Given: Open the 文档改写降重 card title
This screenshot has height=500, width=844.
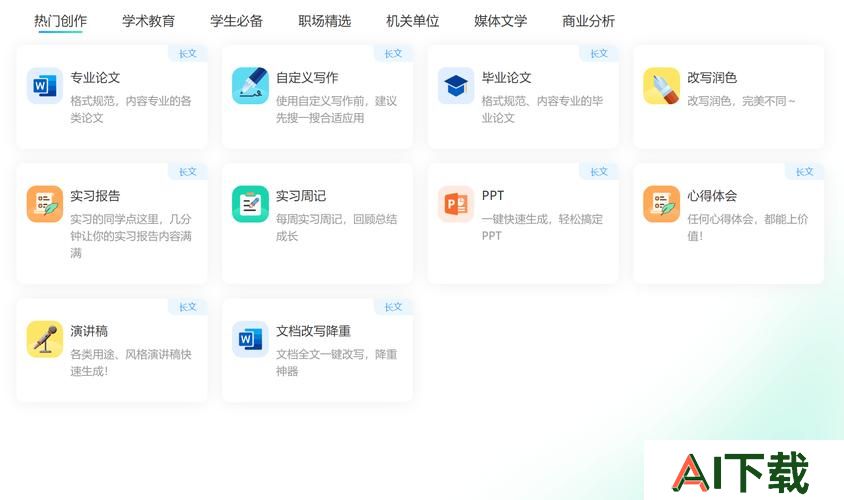Looking at the screenshot, I should 313,331.
